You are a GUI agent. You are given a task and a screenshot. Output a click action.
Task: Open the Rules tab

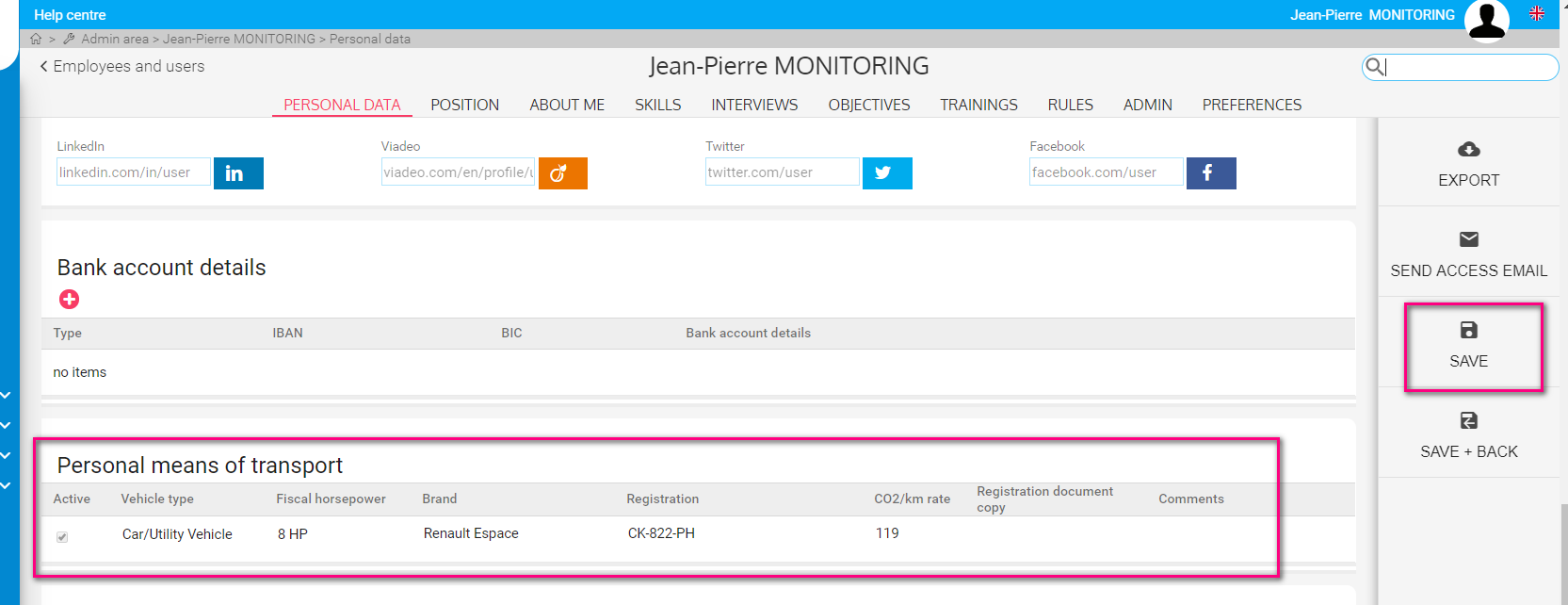1071,105
